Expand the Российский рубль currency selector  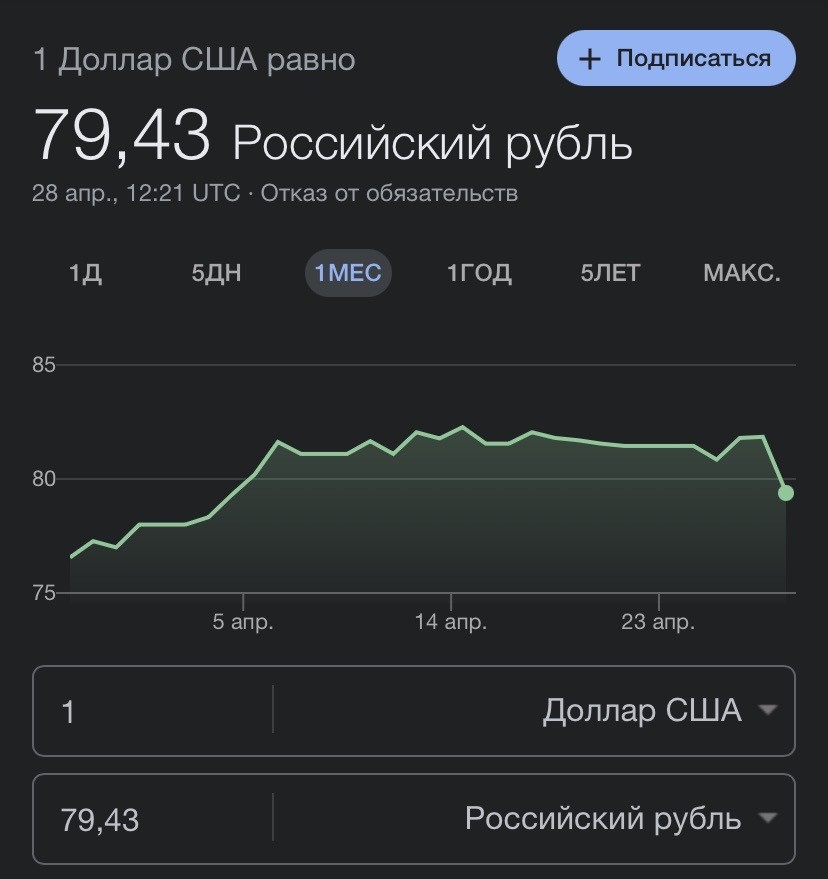point(621,818)
